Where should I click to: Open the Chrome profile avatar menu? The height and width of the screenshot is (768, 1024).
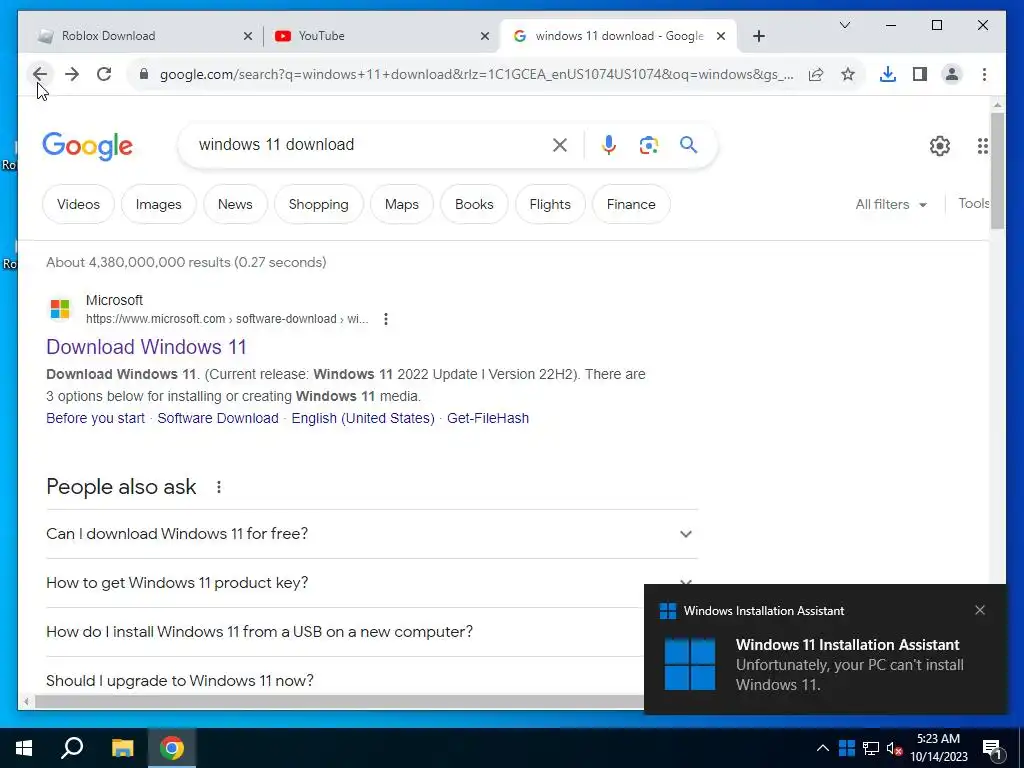952,74
